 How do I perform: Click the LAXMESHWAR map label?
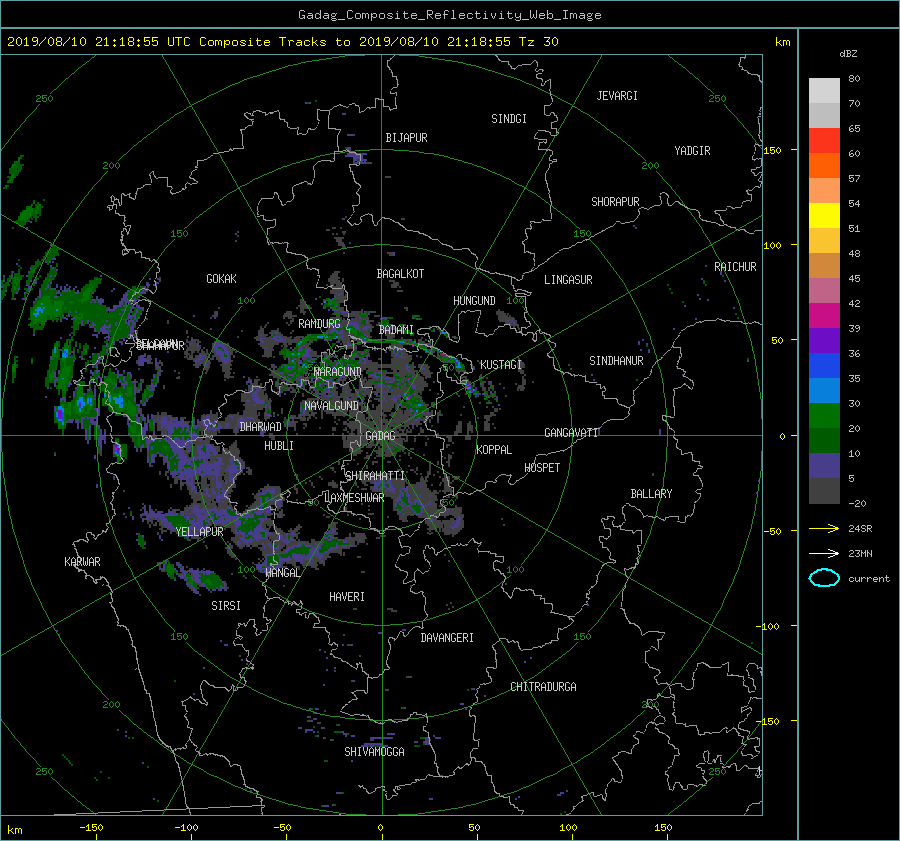[x=354, y=498]
